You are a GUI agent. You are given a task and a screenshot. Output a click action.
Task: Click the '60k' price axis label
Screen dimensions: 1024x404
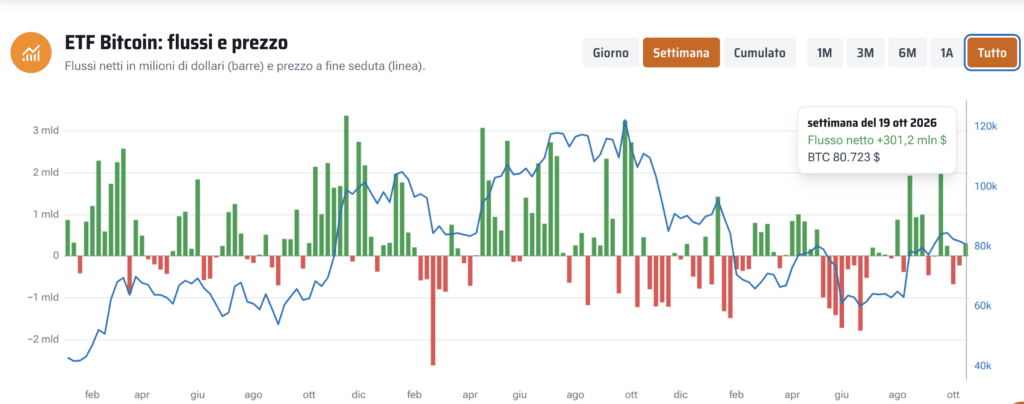(983, 306)
